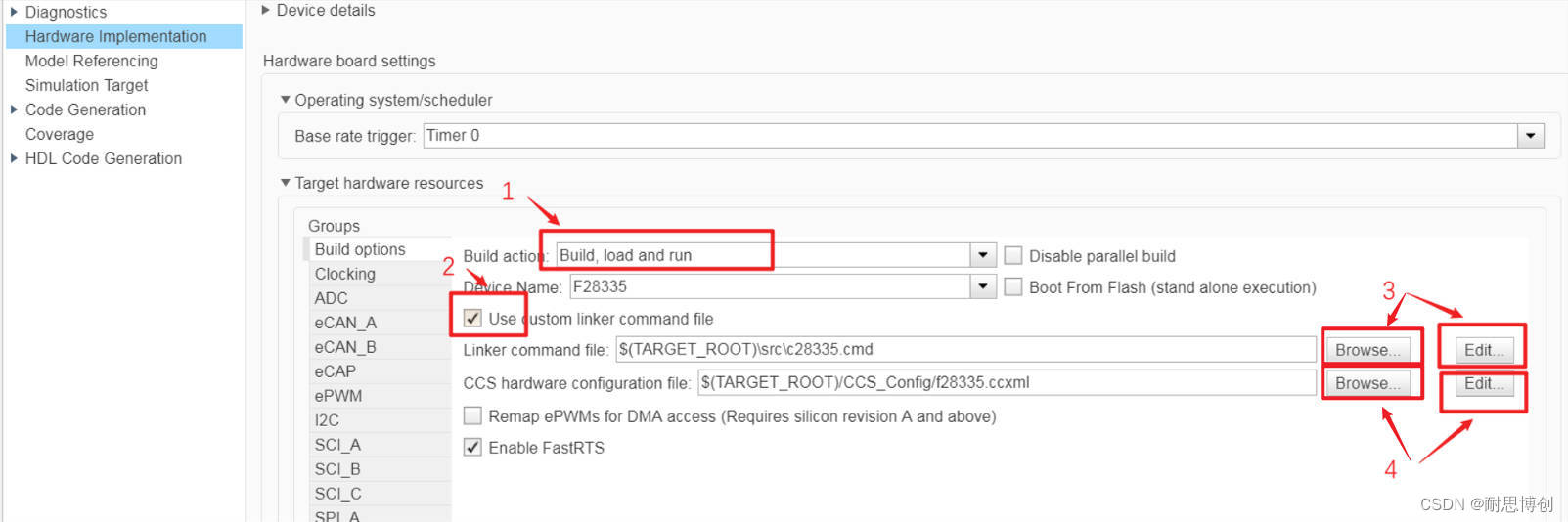This screenshot has width=1568, height=522.
Task: Toggle Boot From Flash checkbox
Action: tap(1013, 286)
